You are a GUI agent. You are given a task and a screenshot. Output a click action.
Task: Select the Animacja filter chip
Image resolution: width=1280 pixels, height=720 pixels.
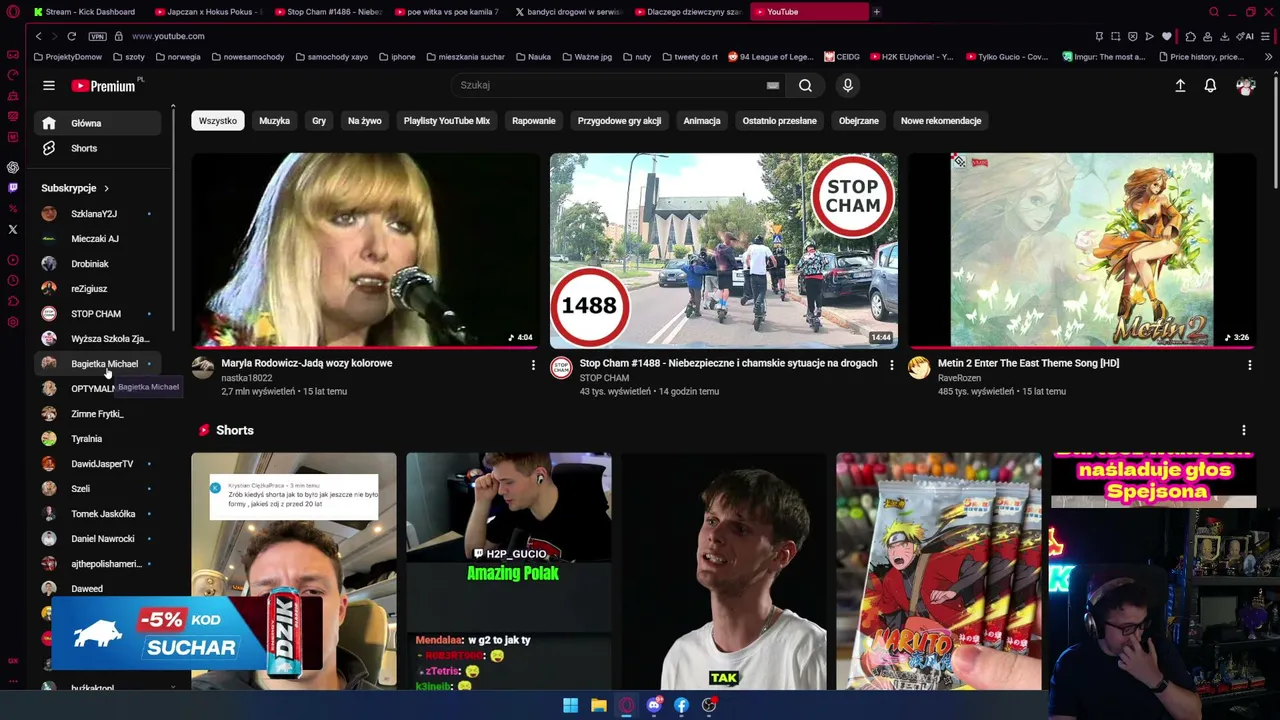702,121
